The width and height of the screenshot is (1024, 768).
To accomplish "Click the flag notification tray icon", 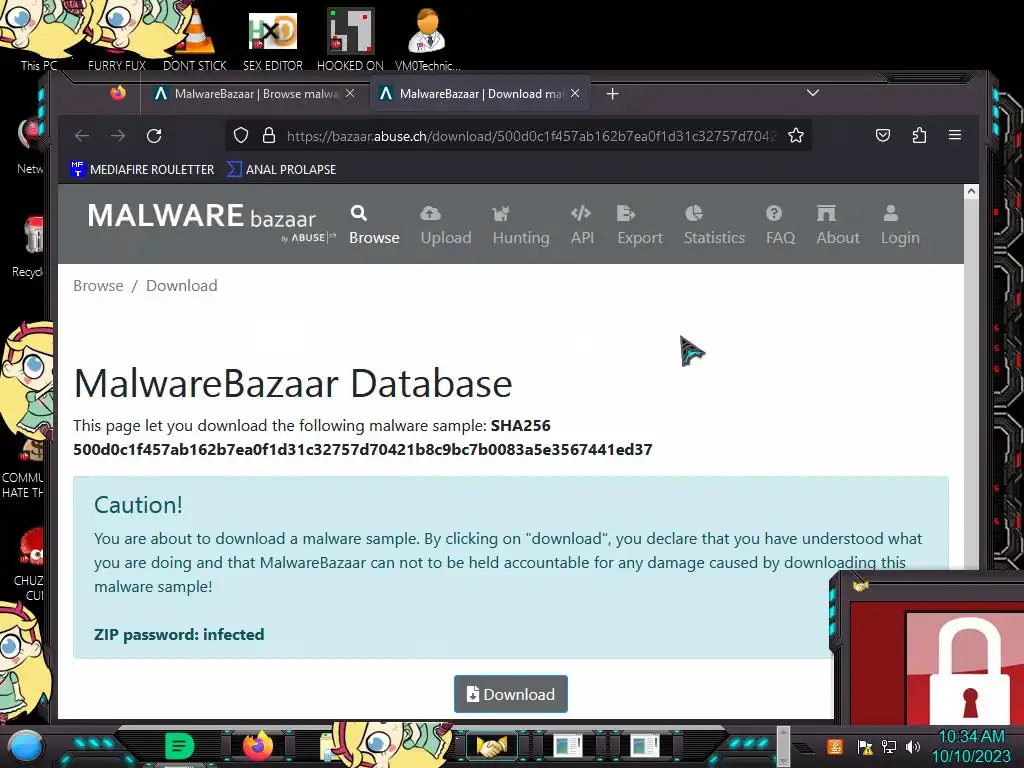I will coord(865,746).
